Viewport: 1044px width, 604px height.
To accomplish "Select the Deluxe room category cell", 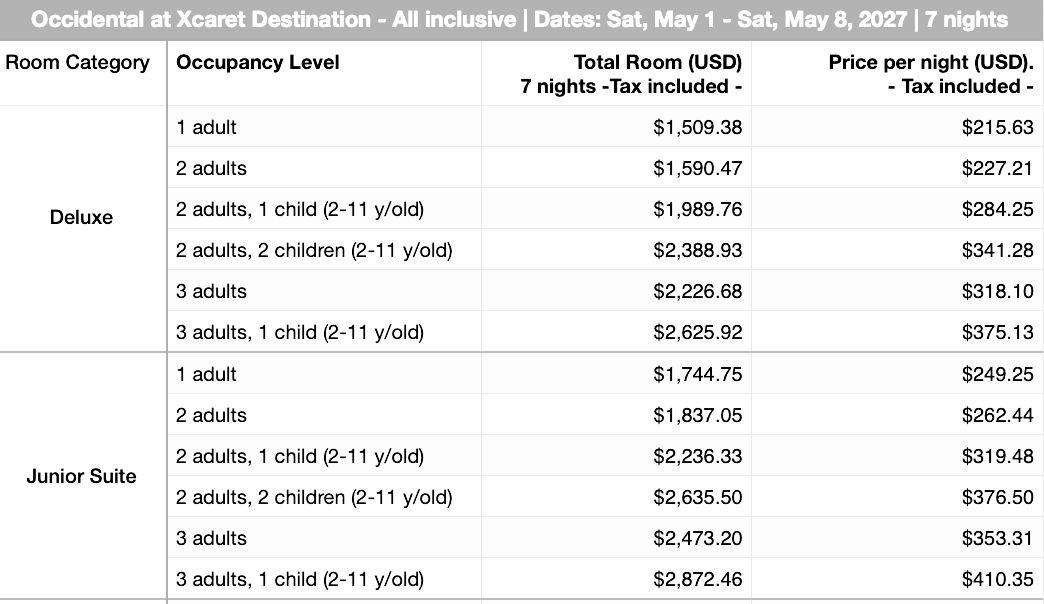I will (83, 229).
